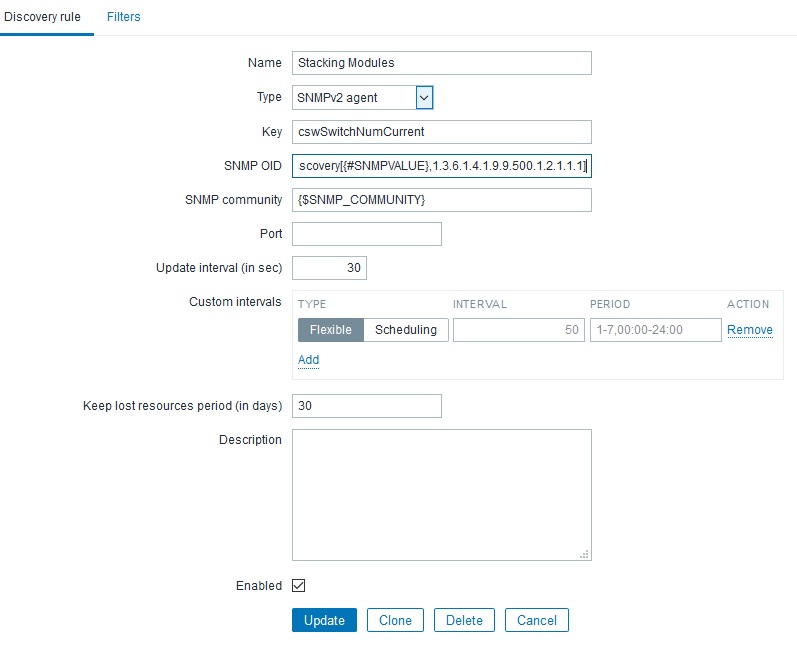Switch to the Filters tab
This screenshot has height=645, width=797.
point(123,17)
